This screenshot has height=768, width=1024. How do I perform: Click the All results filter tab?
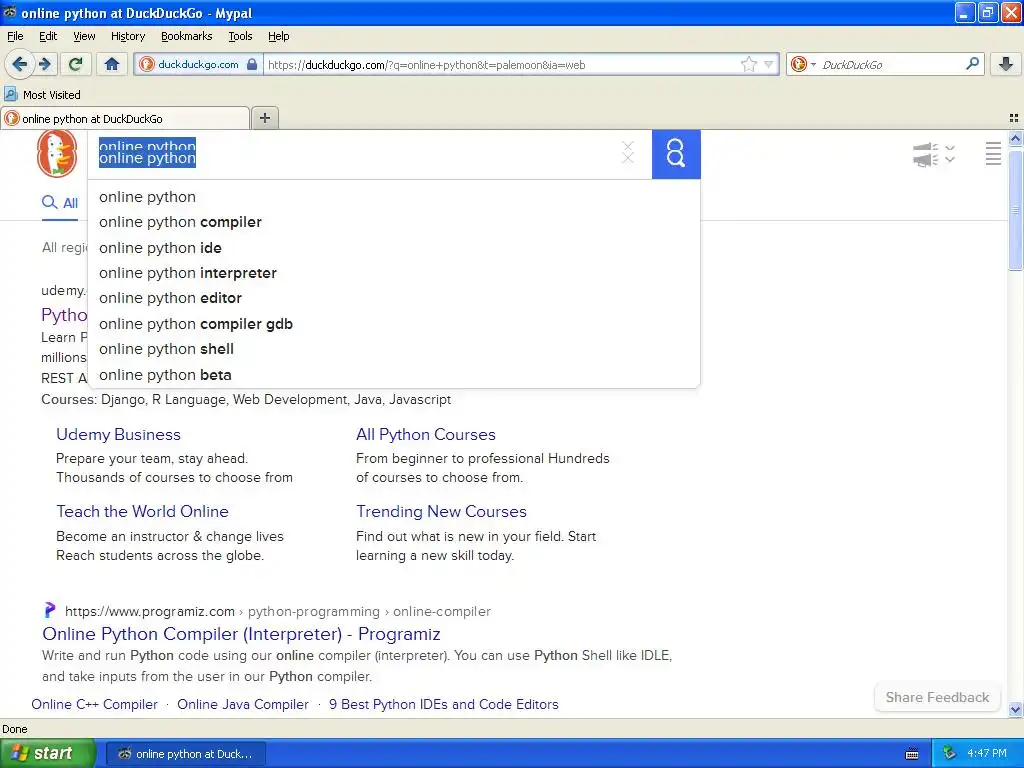[x=60, y=203]
